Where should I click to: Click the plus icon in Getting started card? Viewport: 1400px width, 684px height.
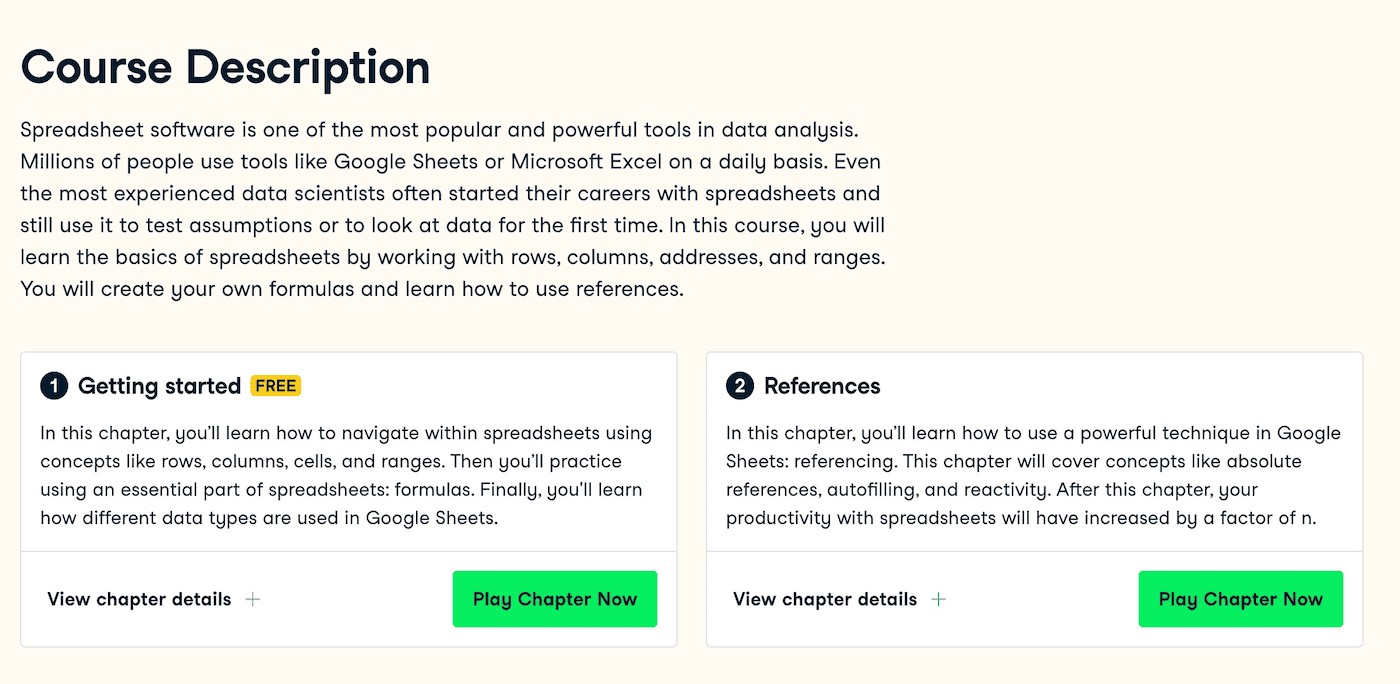coord(253,599)
